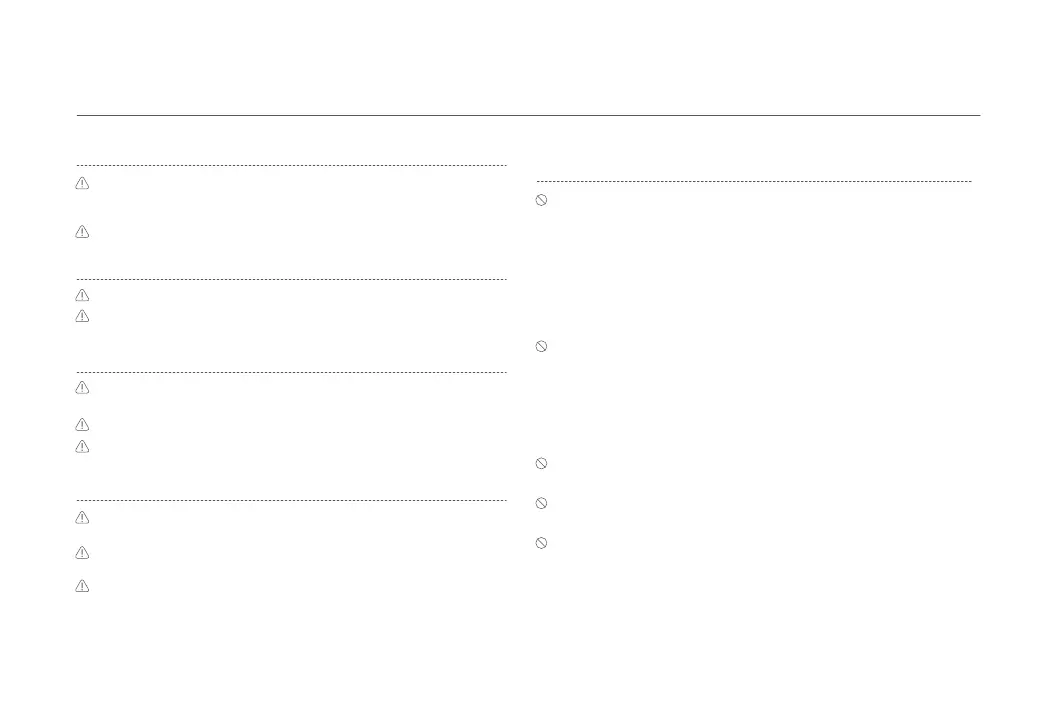Click the second warning triangle in section one
1054x714 pixels.
[x=83, y=233]
